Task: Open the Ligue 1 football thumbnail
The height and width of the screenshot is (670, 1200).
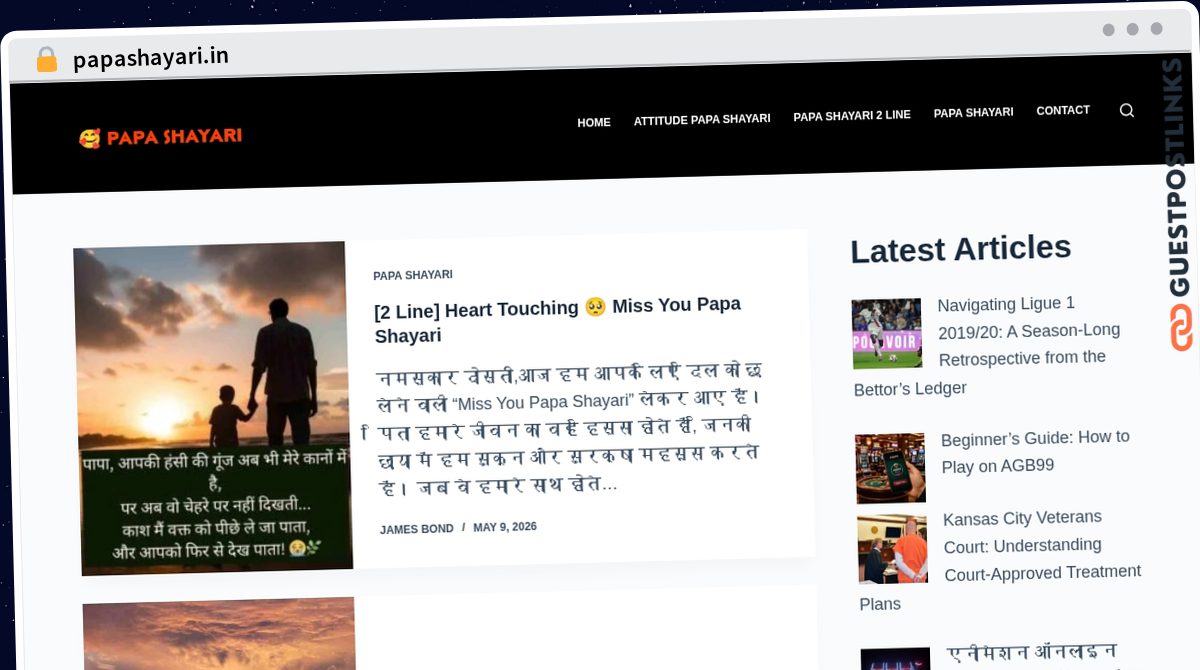Action: click(887, 334)
